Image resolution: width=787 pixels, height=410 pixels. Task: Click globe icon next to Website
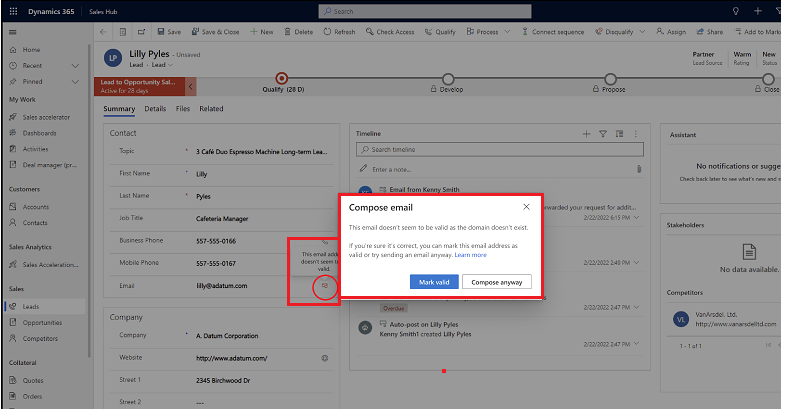coord(325,358)
